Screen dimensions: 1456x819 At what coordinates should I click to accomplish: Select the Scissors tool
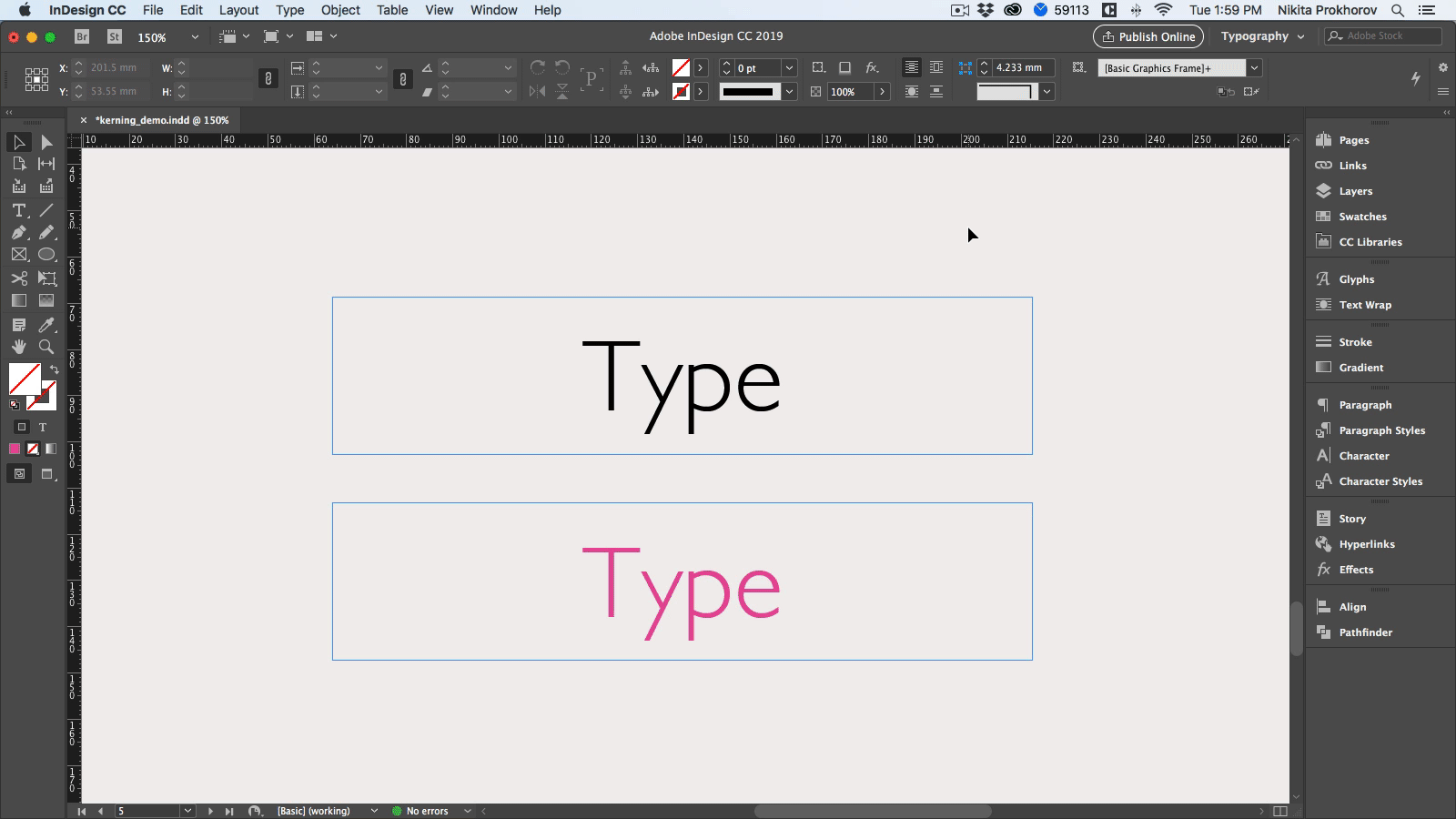point(18,278)
